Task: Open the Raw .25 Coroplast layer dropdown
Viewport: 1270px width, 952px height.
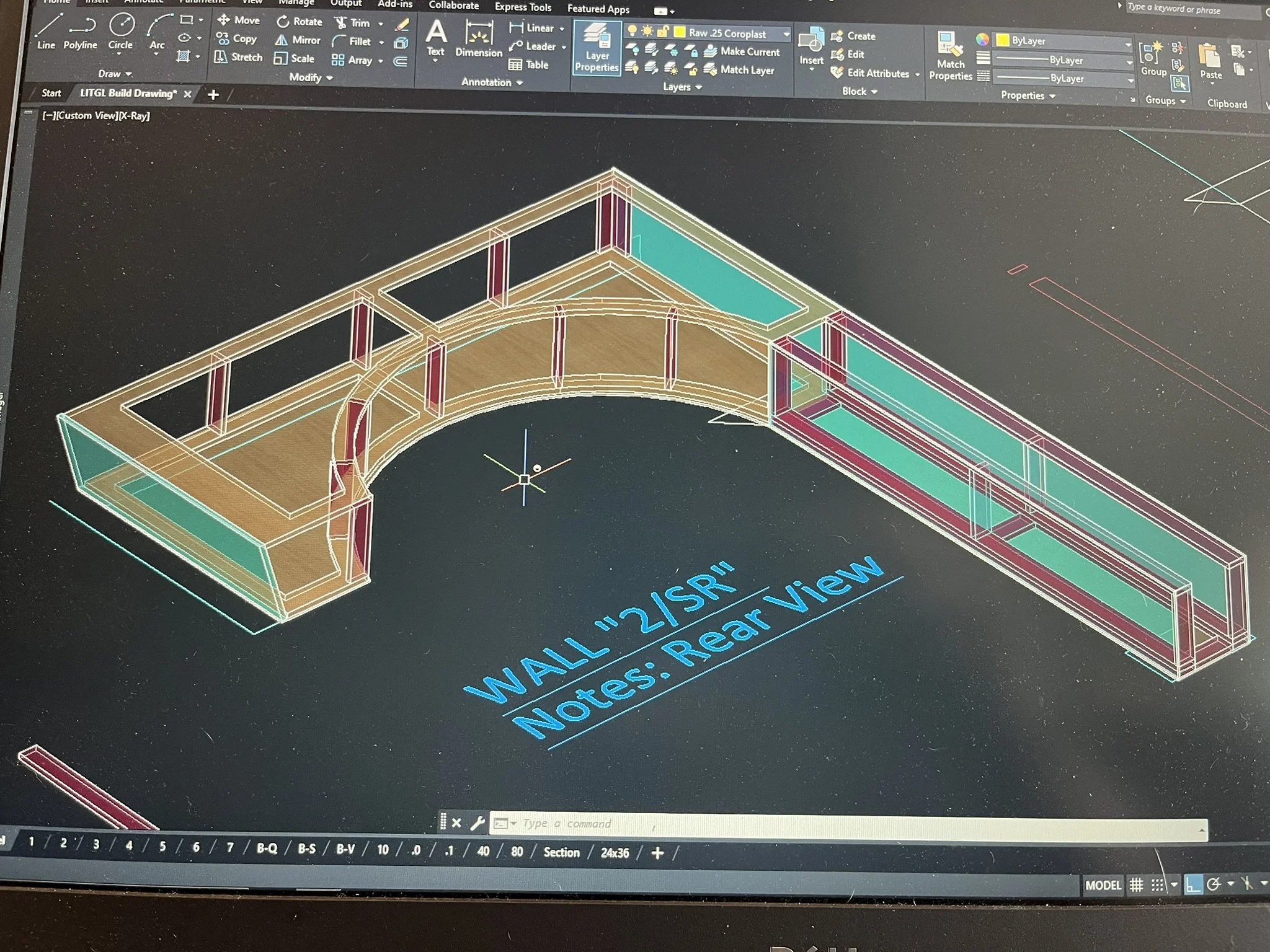Action: pyautogui.click(x=786, y=34)
